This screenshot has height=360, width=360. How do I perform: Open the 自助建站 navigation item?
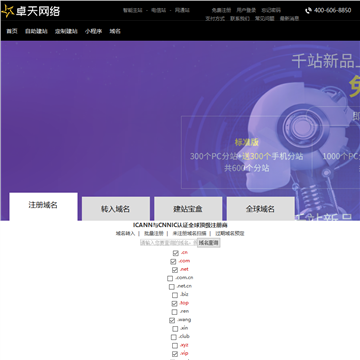pos(36,31)
